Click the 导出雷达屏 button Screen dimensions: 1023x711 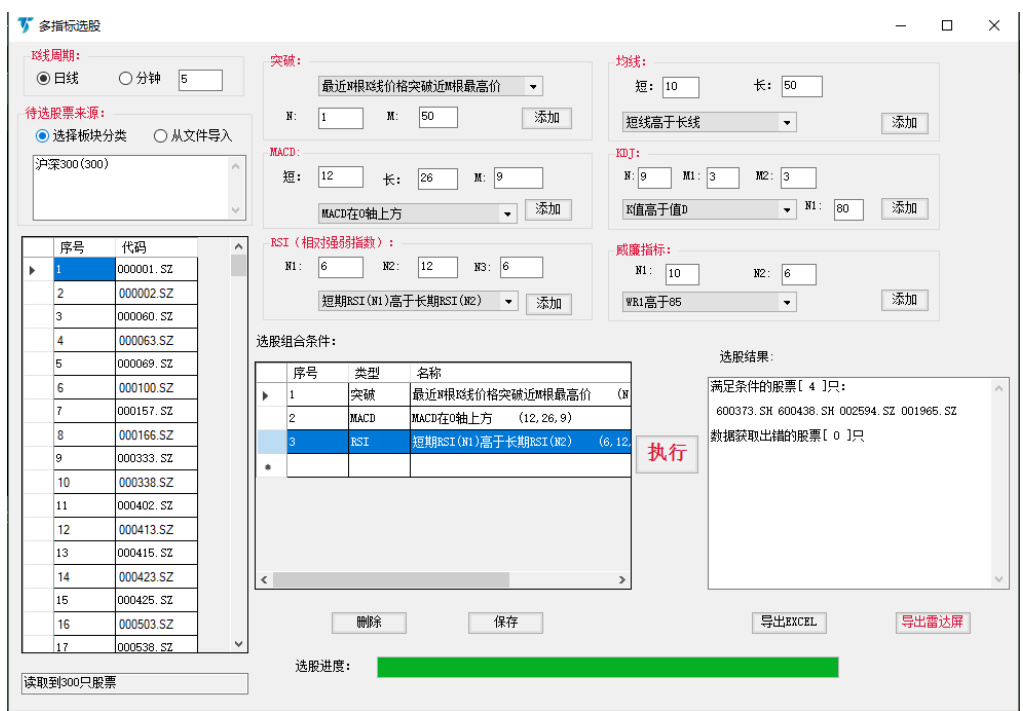932,622
